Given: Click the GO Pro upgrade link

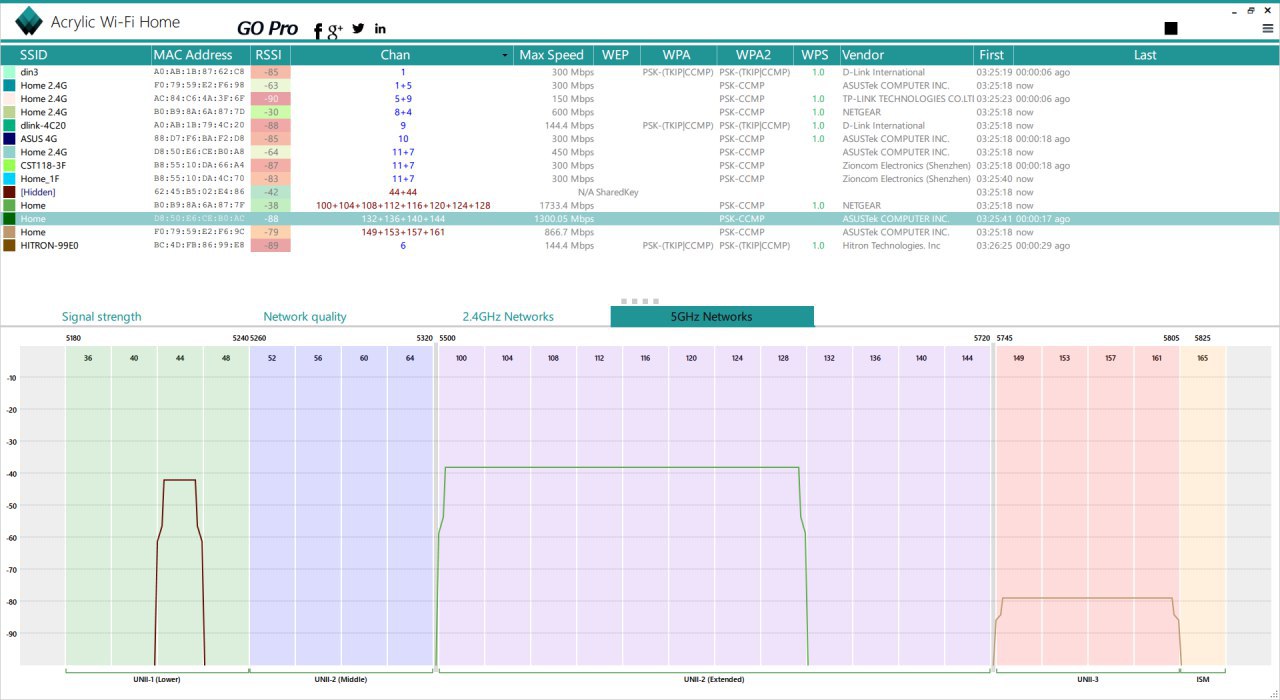Looking at the screenshot, I should [267, 29].
